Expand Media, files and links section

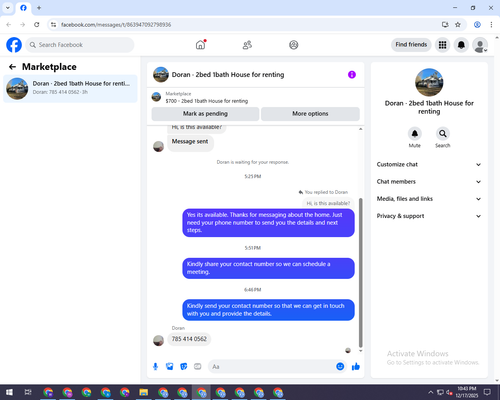click(x=429, y=199)
